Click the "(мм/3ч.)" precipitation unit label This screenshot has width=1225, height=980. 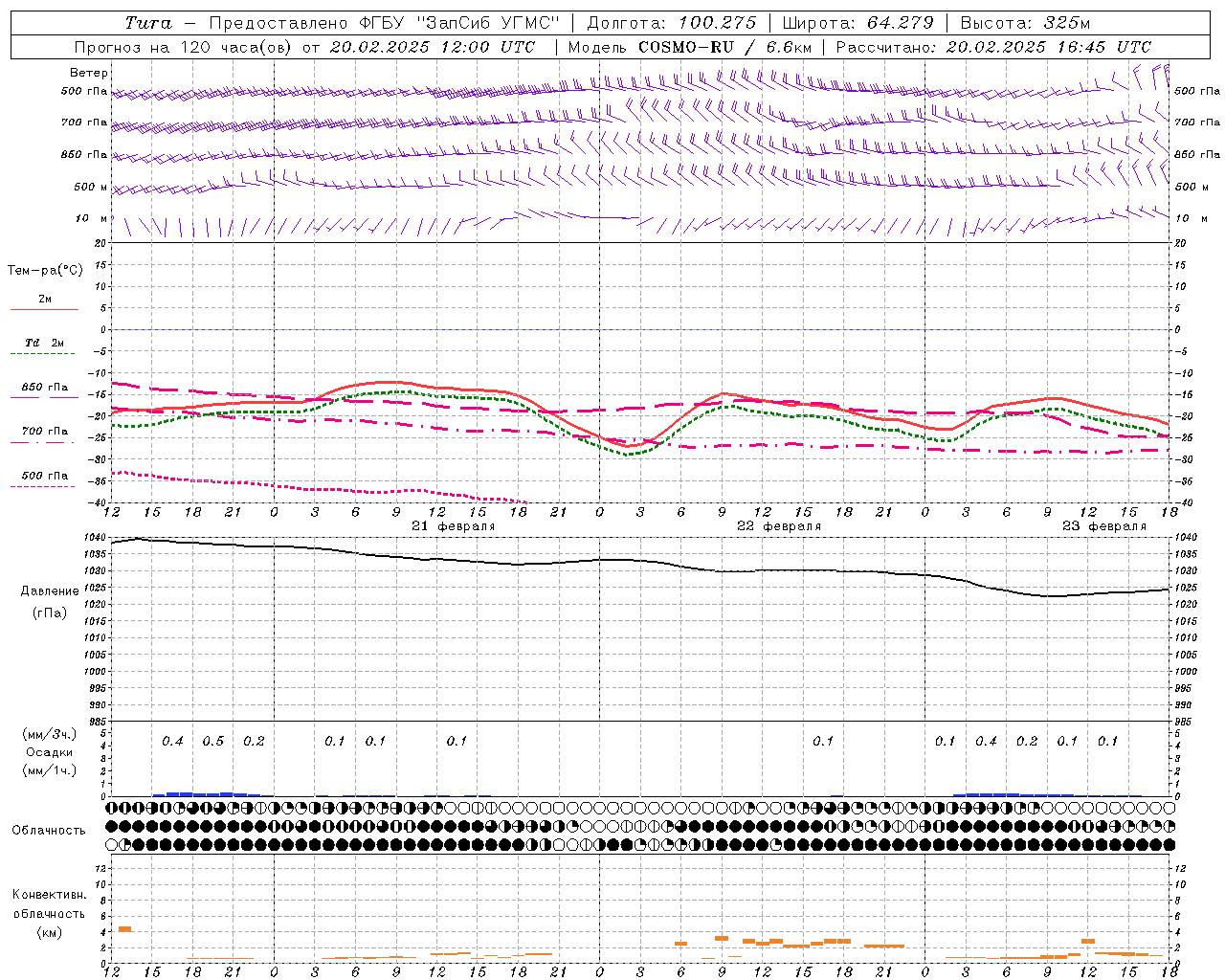(x=50, y=734)
